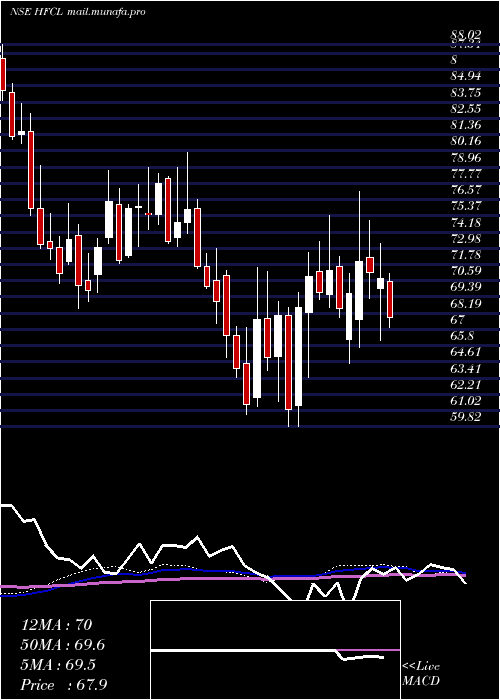Screen dimensions: 500x700
Task: Click the 12MA : 70 reading
Action: [56, 625]
